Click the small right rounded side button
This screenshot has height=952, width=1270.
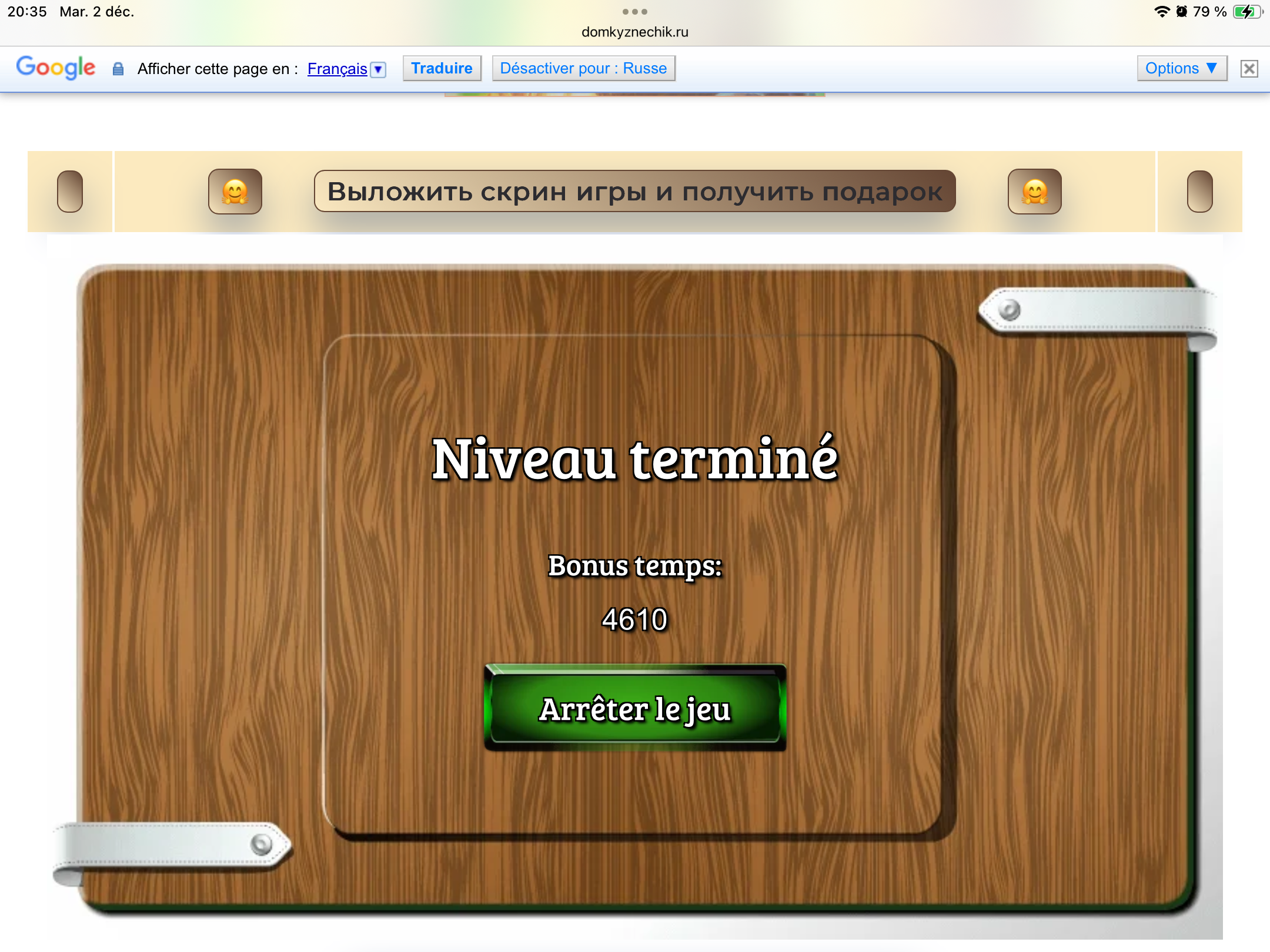1199,192
